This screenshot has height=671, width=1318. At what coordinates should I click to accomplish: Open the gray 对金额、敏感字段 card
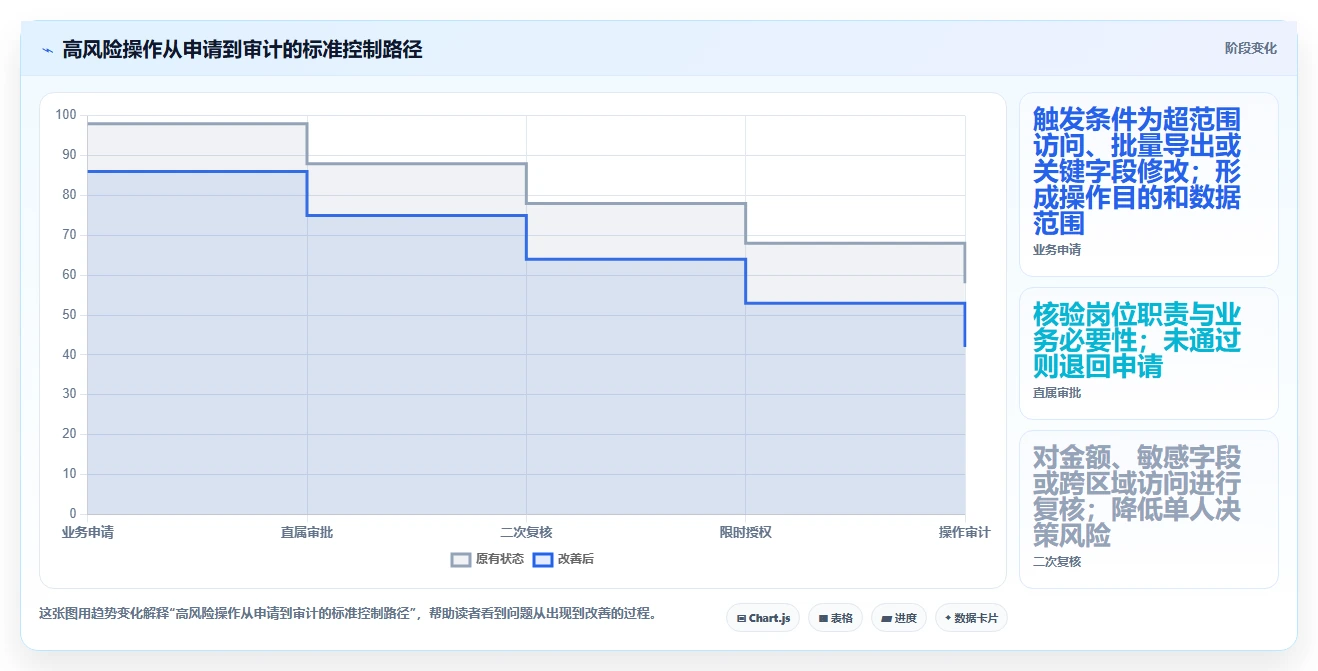(1149, 509)
